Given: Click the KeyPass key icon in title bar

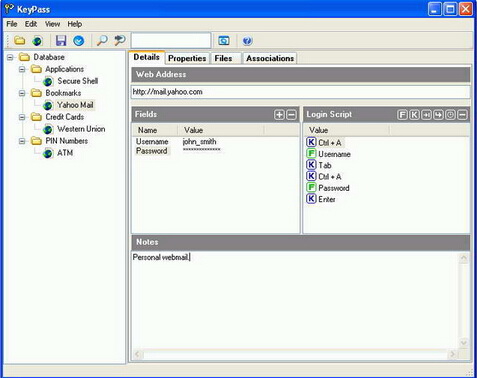Looking at the screenshot, I should (x=9, y=9).
